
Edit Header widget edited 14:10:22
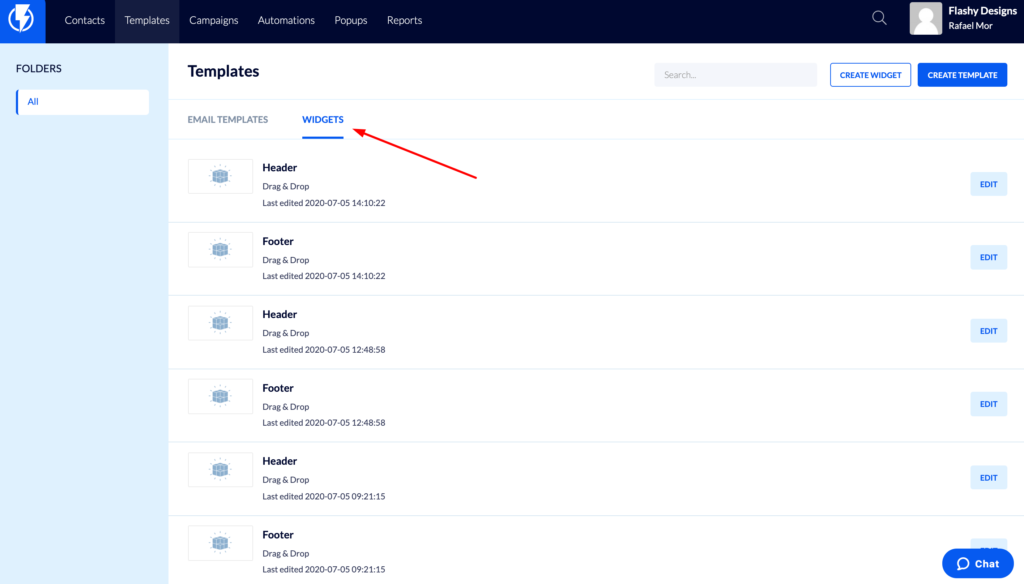pyautogui.click(x=988, y=184)
